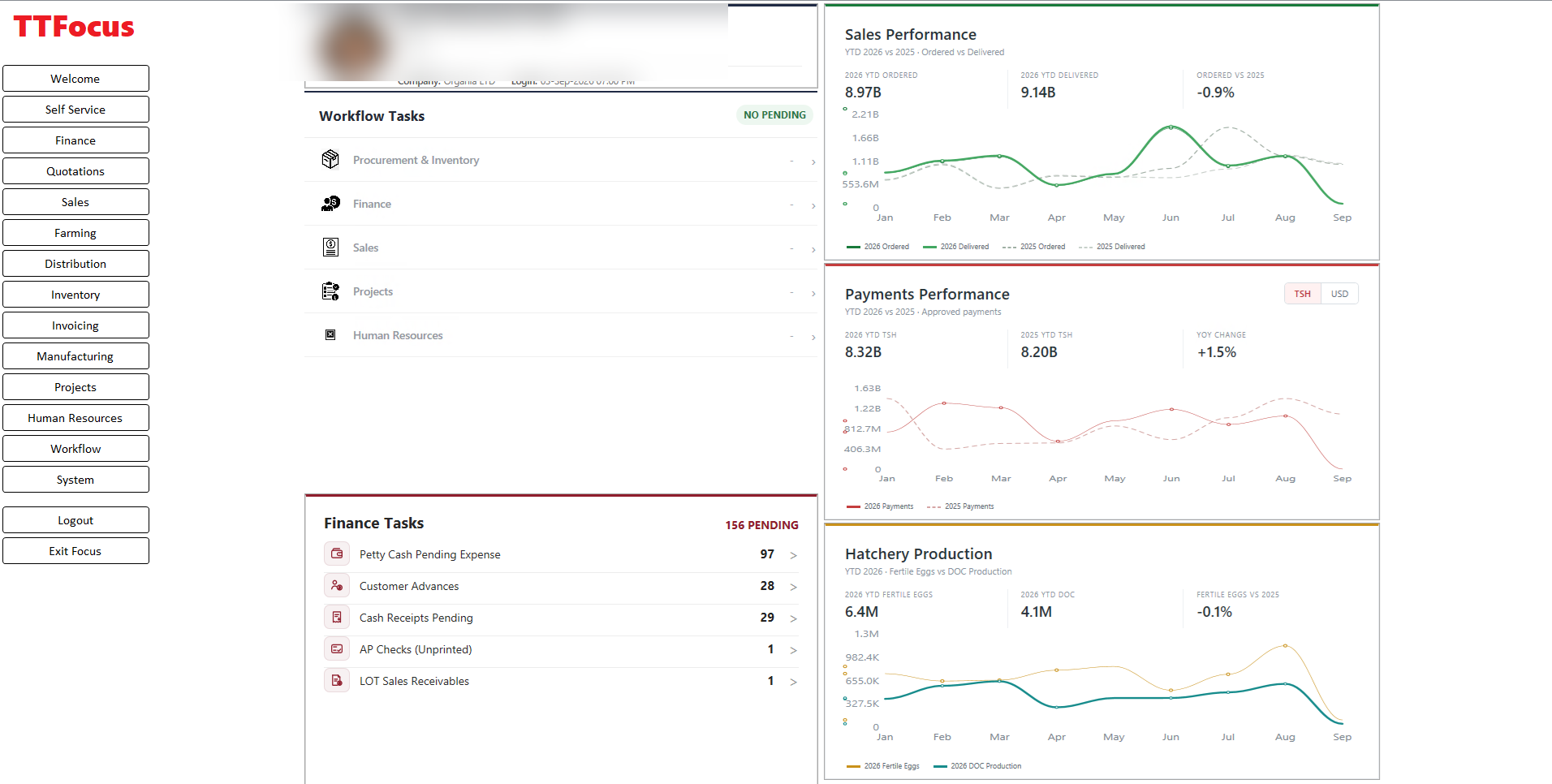1552x784 pixels.
Task: Click the Logout button
Action: 75,520
